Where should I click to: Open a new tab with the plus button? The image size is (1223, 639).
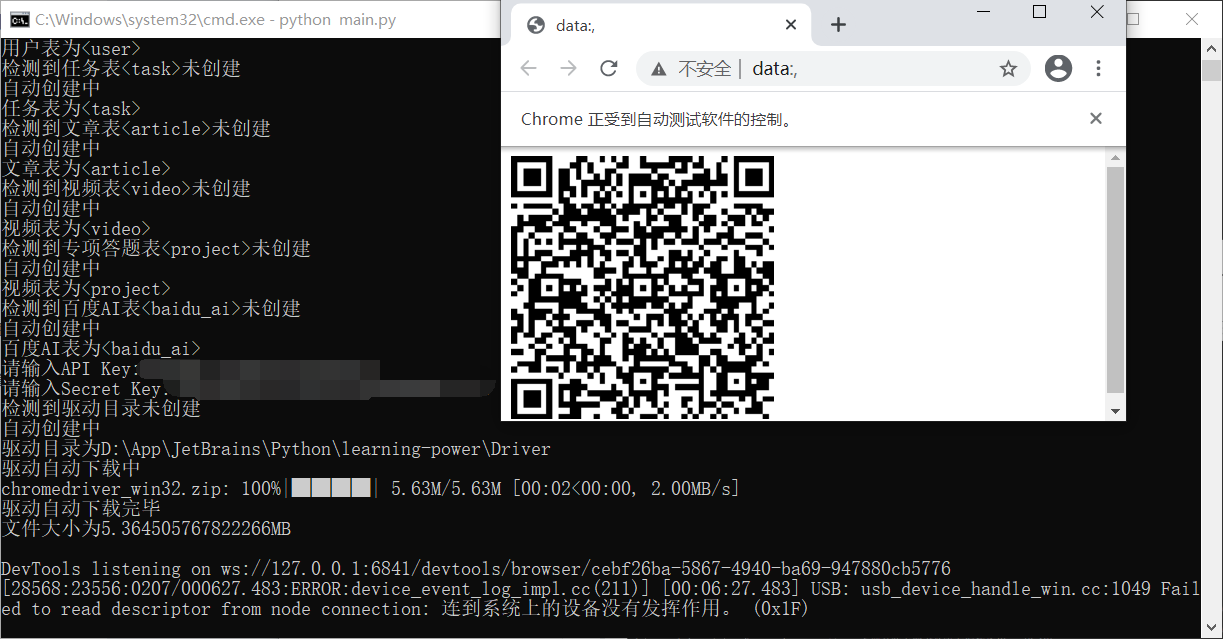pyautogui.click(x=839, y=25)
